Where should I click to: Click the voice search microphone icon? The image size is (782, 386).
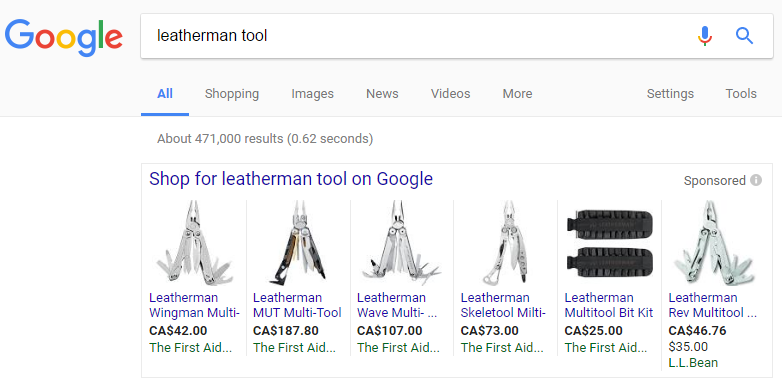click(x=705, y=36)
